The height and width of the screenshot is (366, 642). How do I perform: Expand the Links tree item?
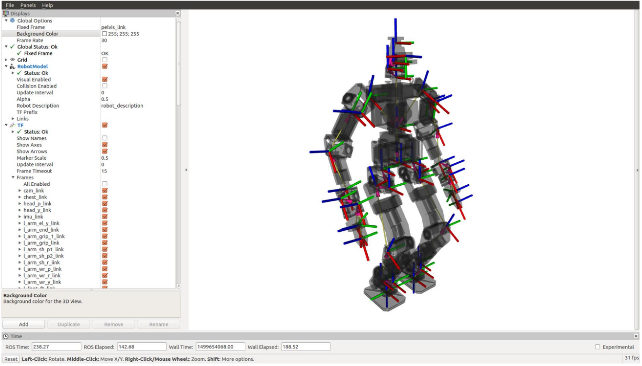13,119
